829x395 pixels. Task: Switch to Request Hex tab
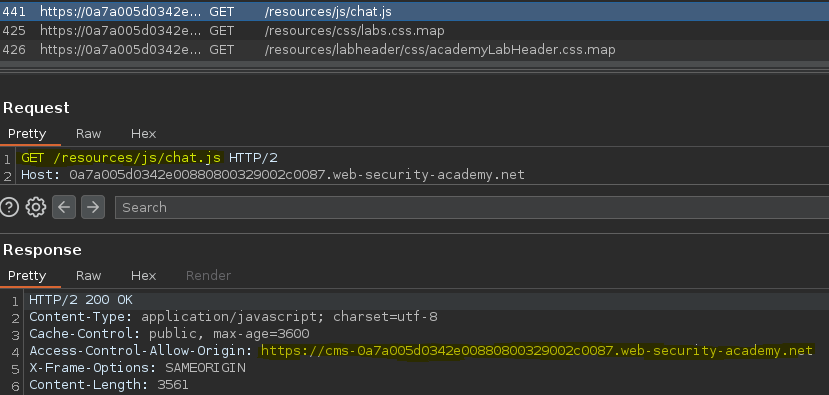pos(143,134)
